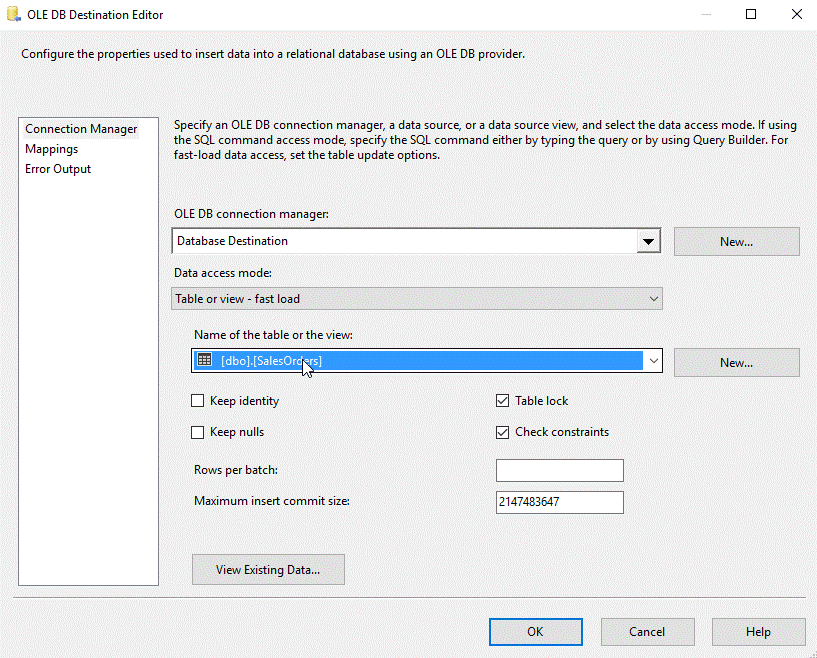
Task: Open the OLE DB connection manager dropdown
Action: point(649,240)
